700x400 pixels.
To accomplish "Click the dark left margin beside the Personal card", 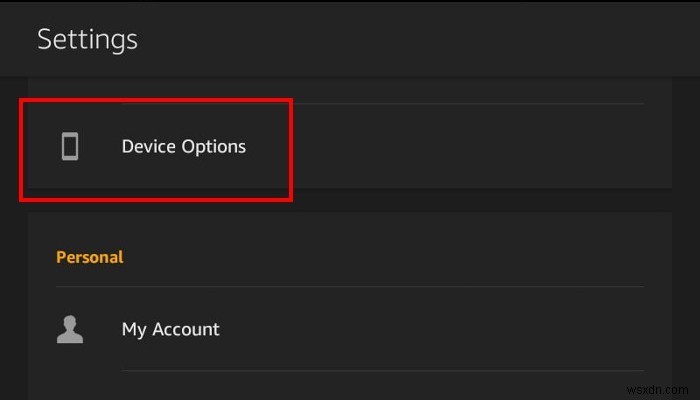I will click(13, 300).
